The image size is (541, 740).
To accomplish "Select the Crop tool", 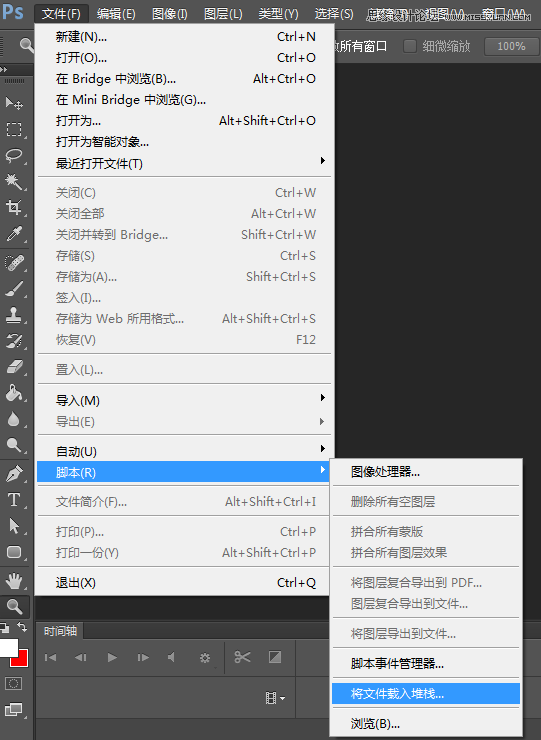I will 14,207.
